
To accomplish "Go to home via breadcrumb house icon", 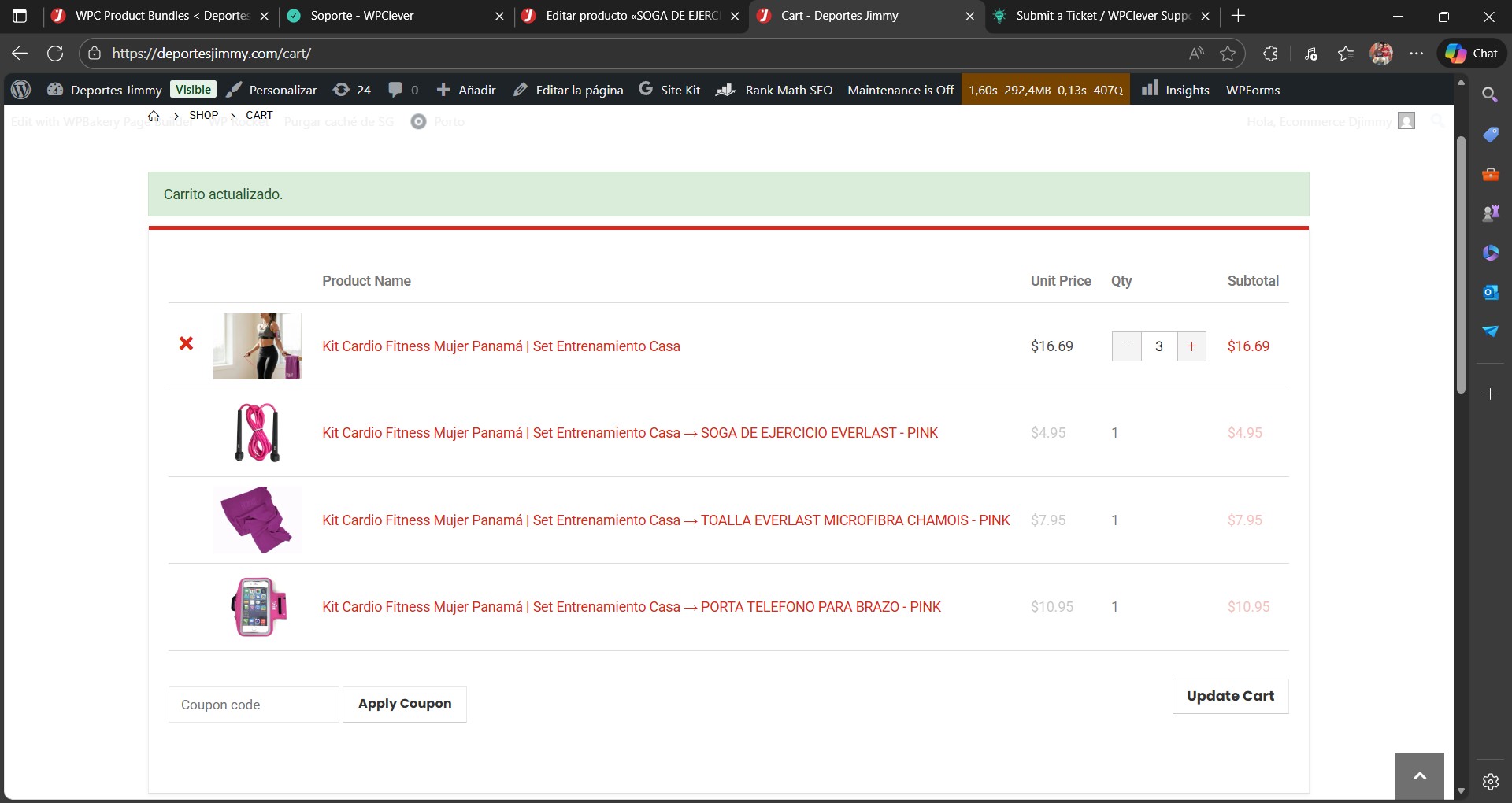I will coord(154,116).
